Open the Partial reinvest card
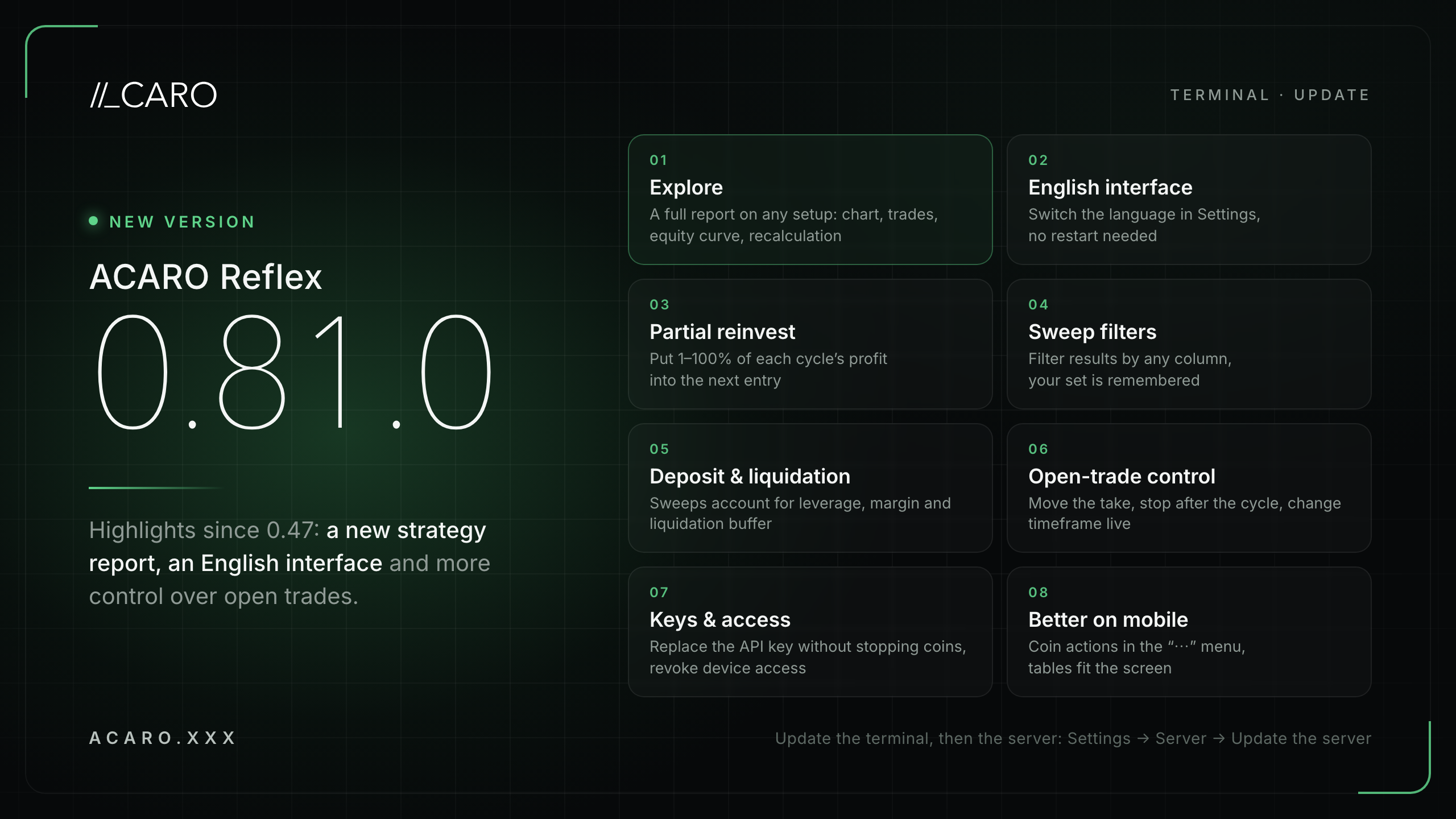This screenshot has width=1456, height=819. pyautogui.click(x=810, y=344)
